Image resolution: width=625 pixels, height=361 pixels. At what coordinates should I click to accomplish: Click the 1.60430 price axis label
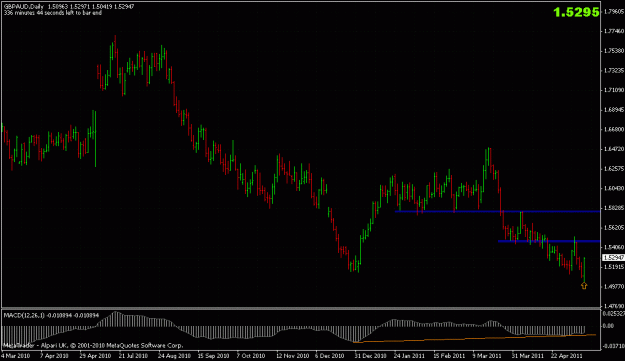point(613,188)
